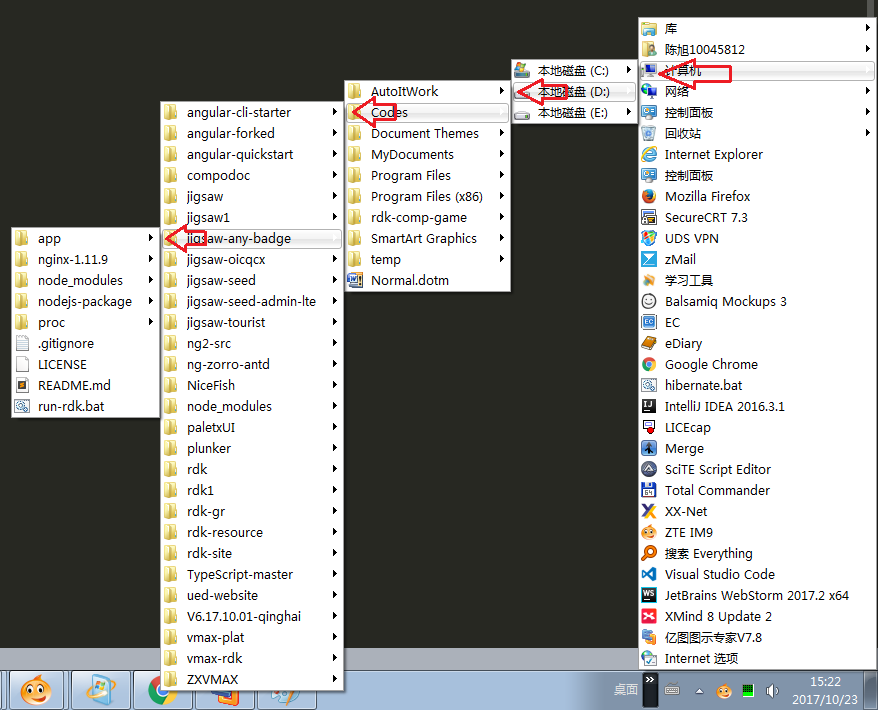Click the Internet 选项 icon
The image size is (878, 710).
tap(648, 658)
